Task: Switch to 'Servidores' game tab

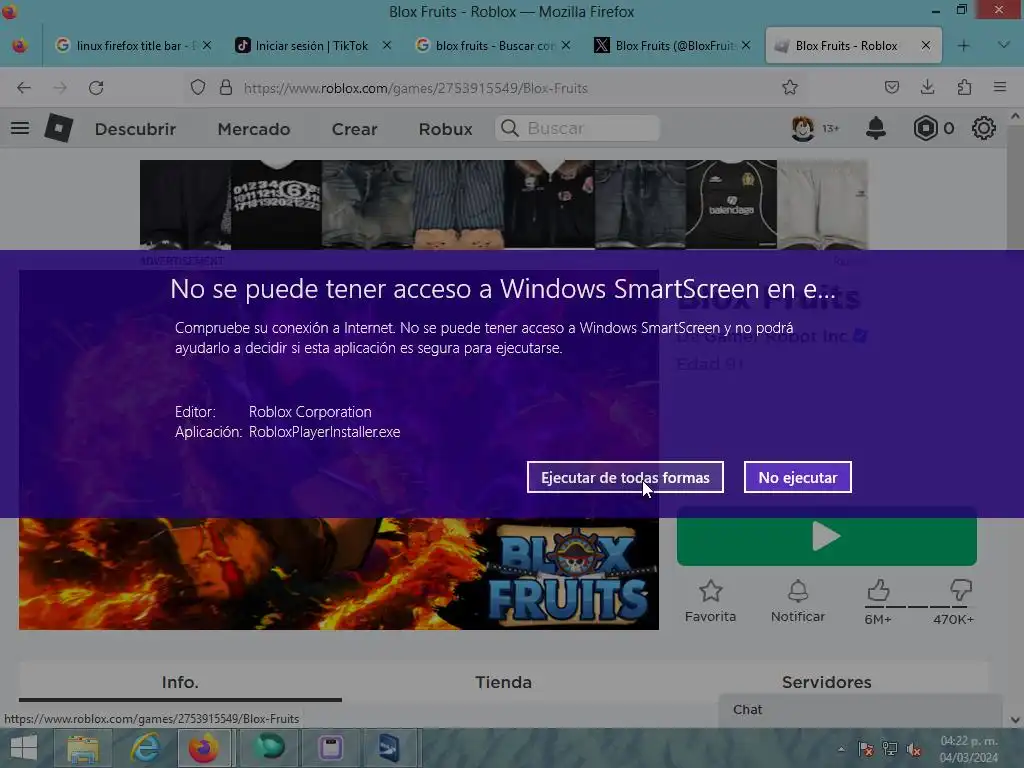Action: 826,682
